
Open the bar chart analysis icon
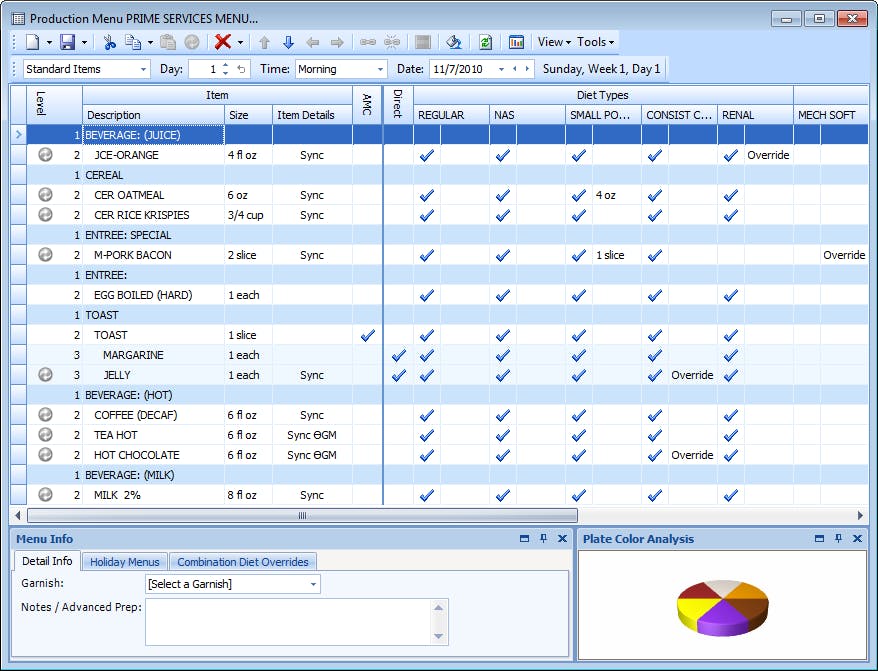(516, 42)
